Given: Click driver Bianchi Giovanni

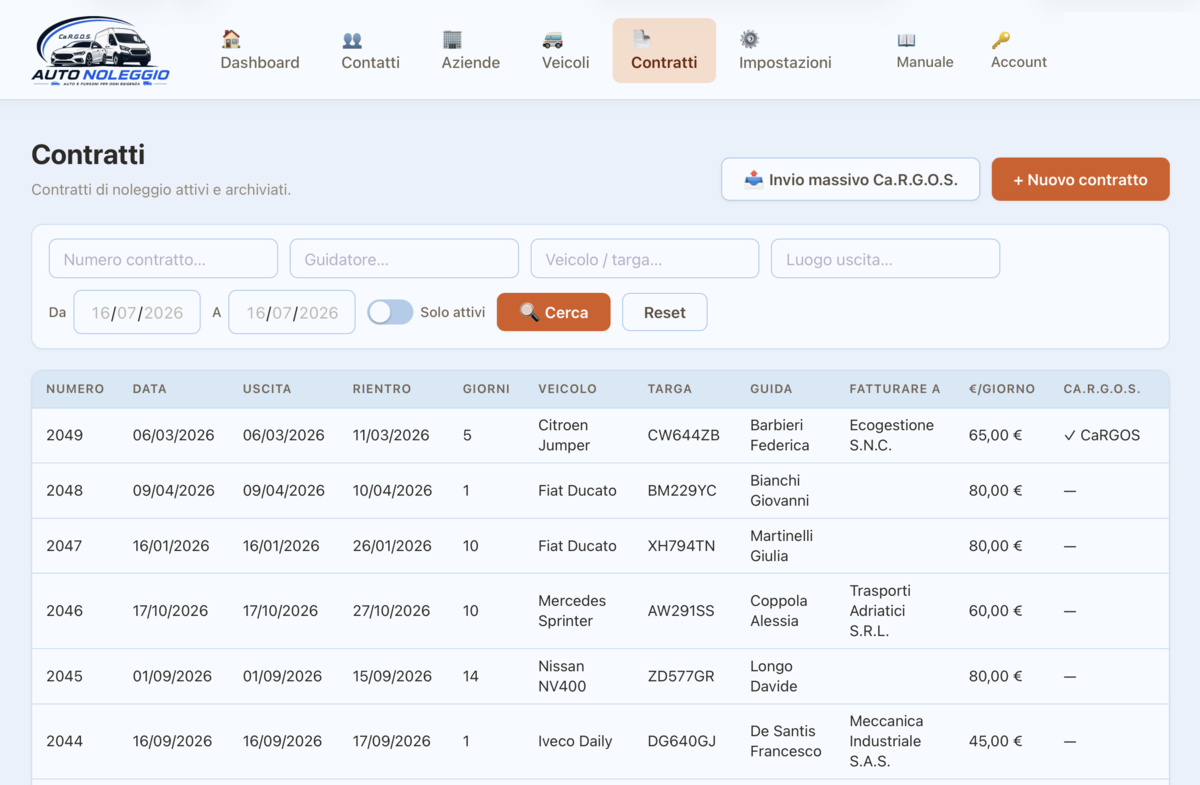Looking at the screenshot, I should [780, 491].
